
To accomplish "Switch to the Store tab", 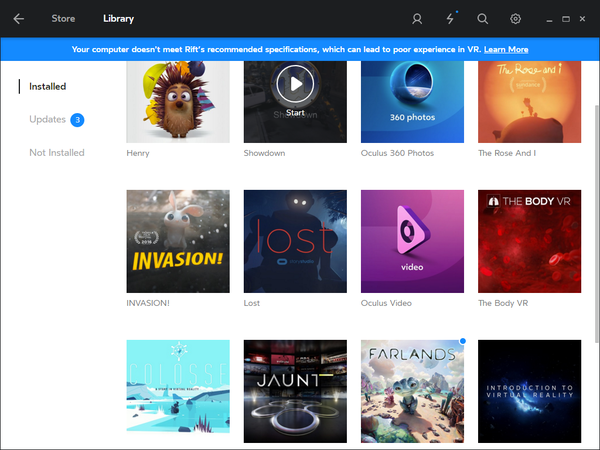I will point(63,19).
